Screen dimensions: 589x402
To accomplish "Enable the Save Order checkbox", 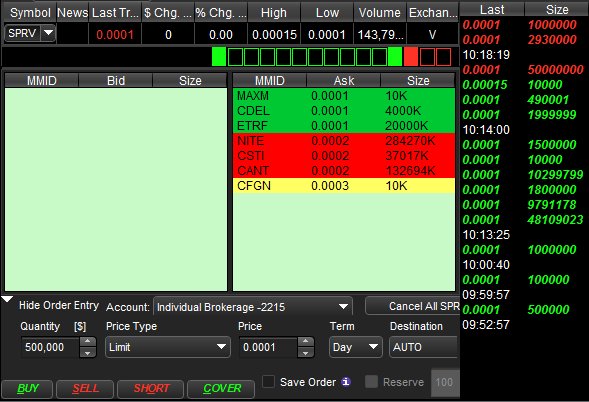I will pos(268,382).
